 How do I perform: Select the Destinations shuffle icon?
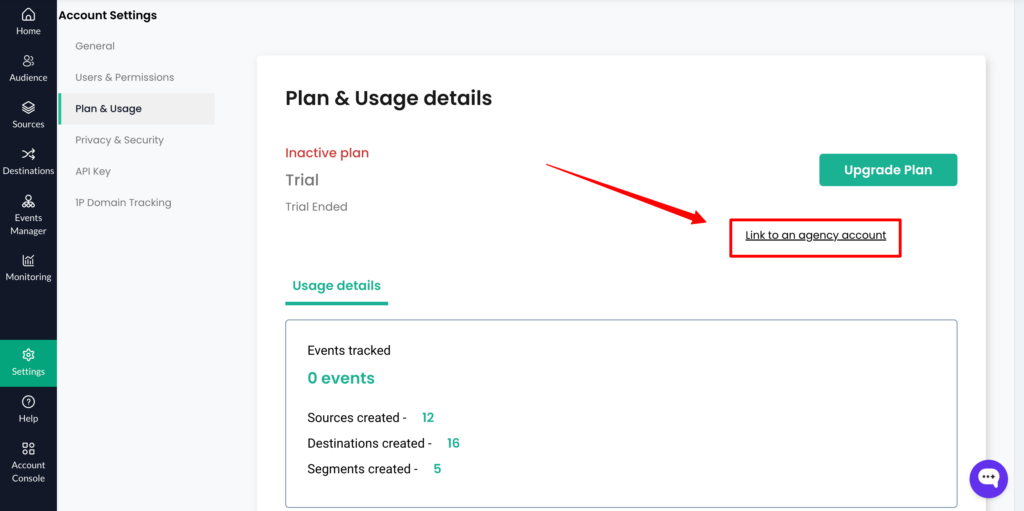[x=28, y=154]
